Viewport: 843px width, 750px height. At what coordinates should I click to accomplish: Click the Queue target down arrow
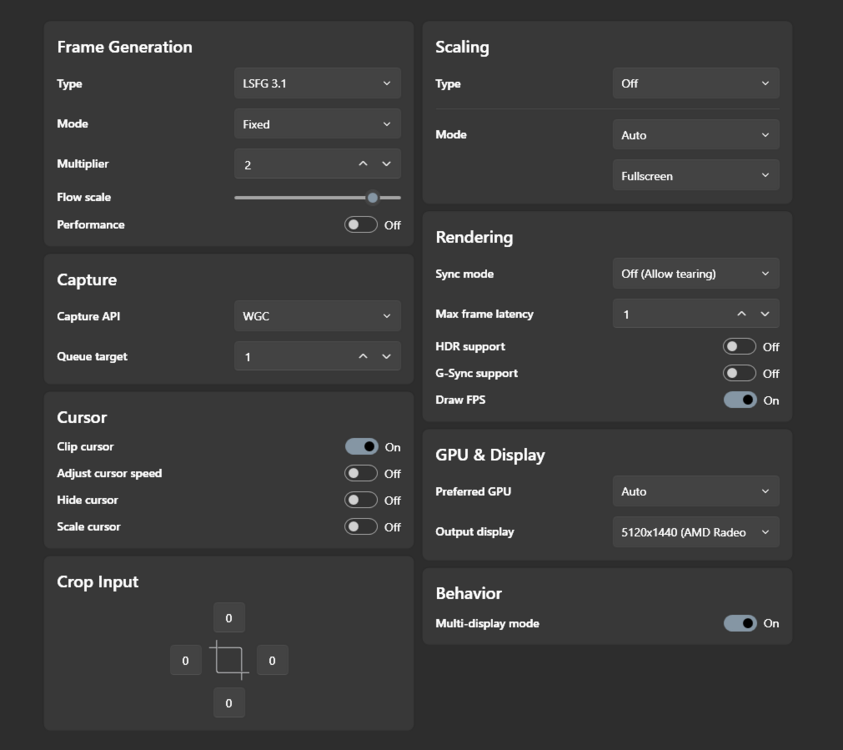387,356
